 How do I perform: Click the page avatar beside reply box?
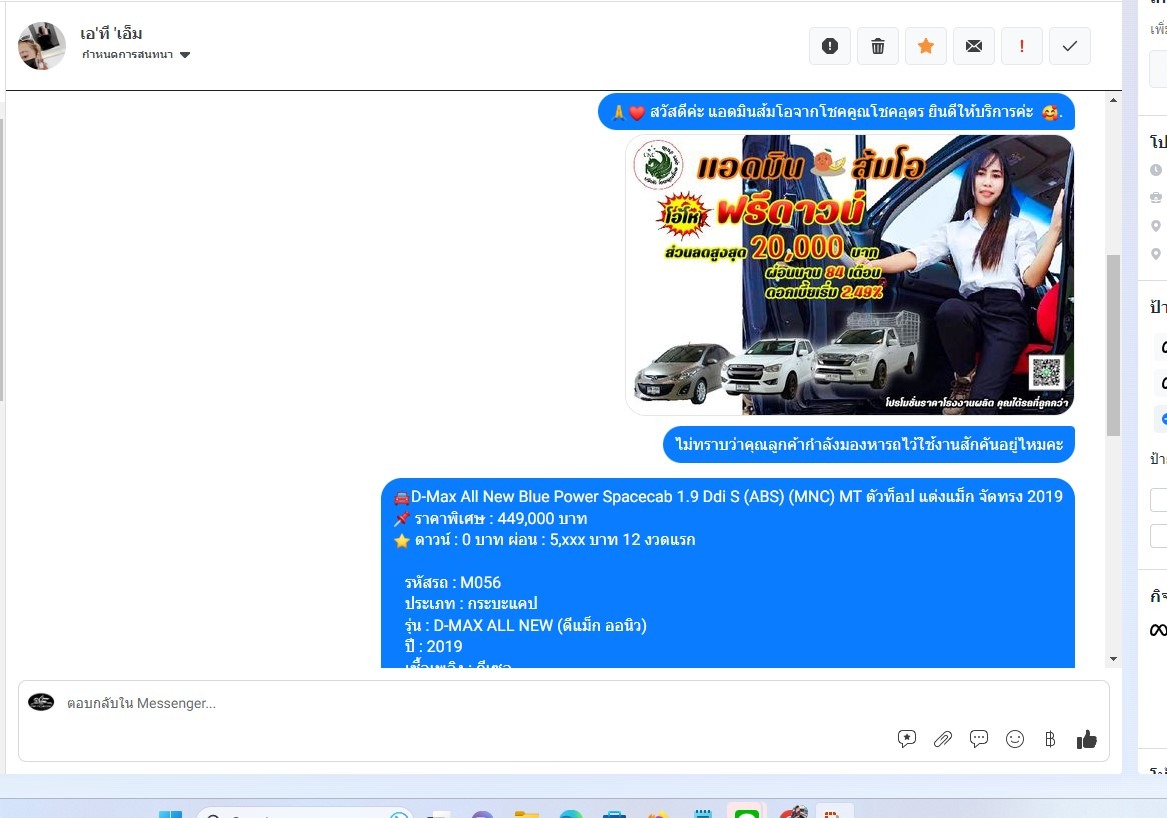[x=41, y=702]
